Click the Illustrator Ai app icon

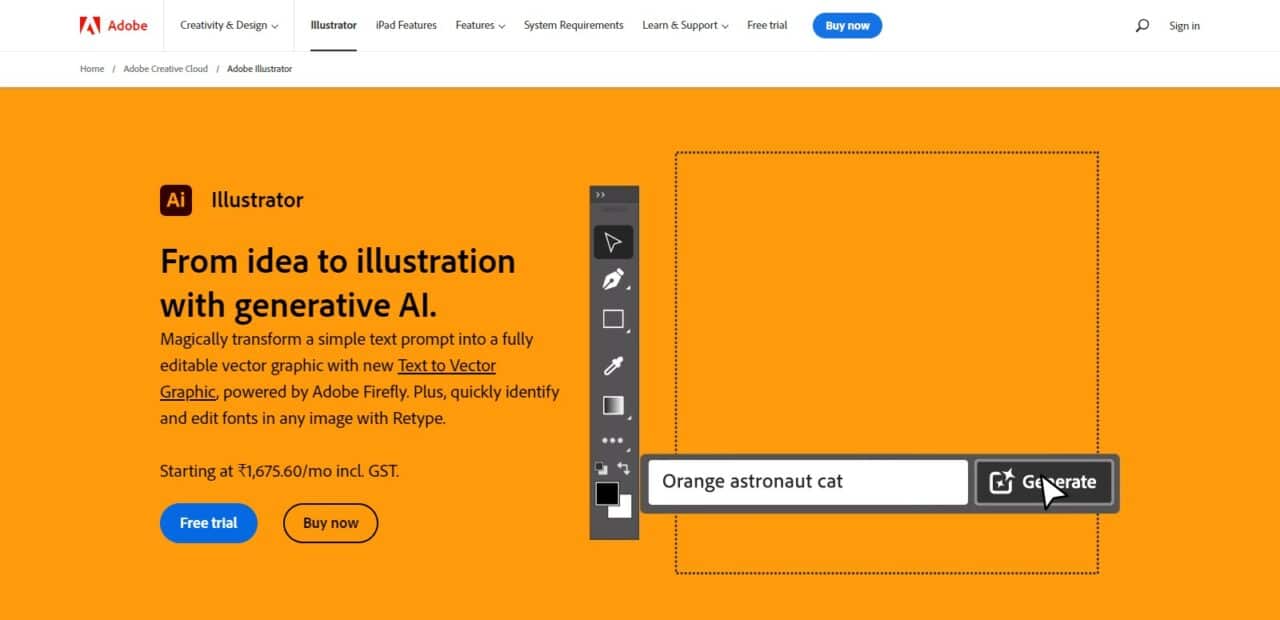coord(176,200)
